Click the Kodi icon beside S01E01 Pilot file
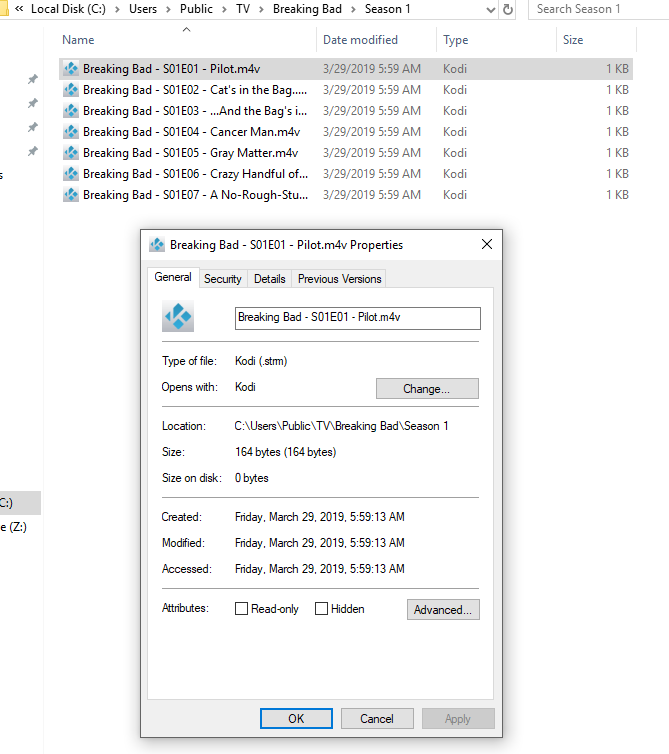This screenshot has width=669, height=754. (x=71, y=69)
